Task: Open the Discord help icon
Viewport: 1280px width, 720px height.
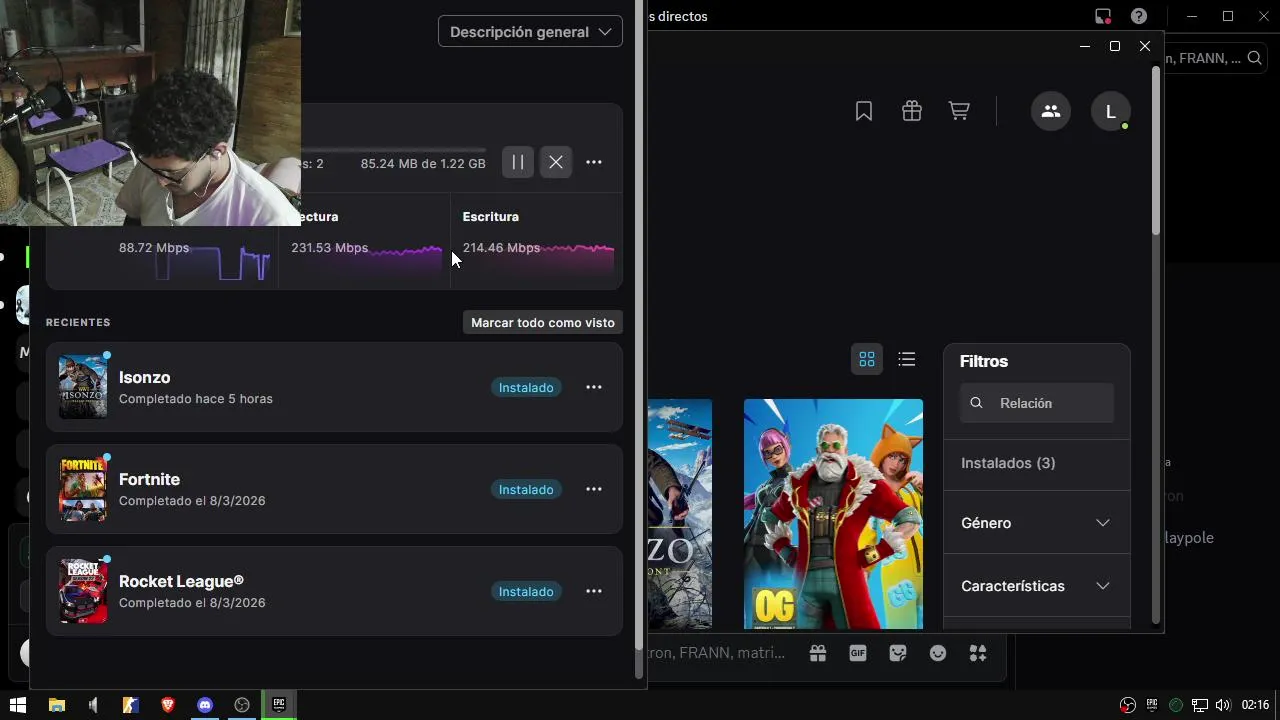Action: point(1138,16)
